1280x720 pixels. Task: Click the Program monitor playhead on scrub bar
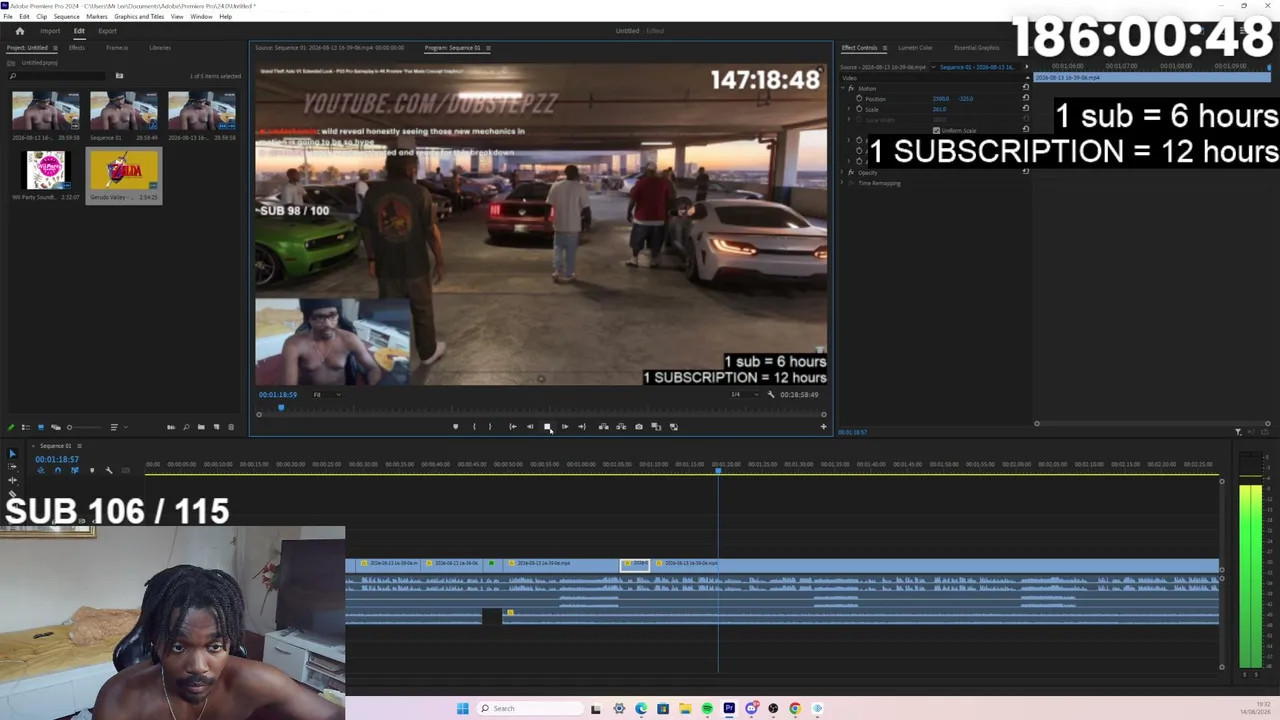point(281,408)
